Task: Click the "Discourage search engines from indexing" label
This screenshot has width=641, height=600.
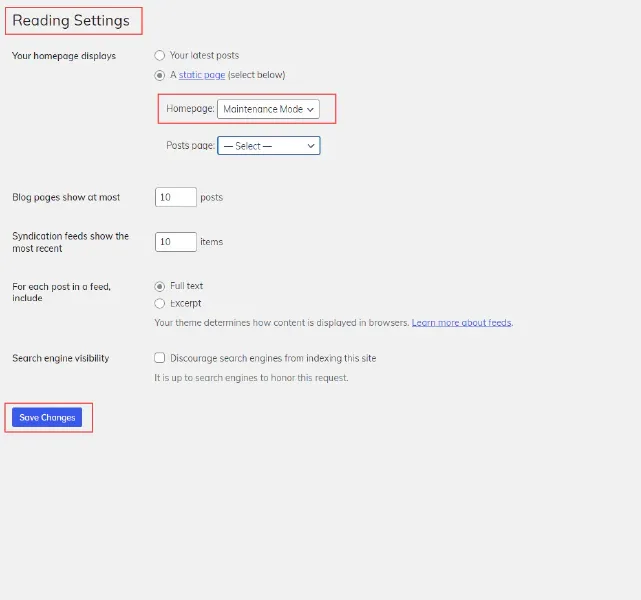Action: (273, 358)
